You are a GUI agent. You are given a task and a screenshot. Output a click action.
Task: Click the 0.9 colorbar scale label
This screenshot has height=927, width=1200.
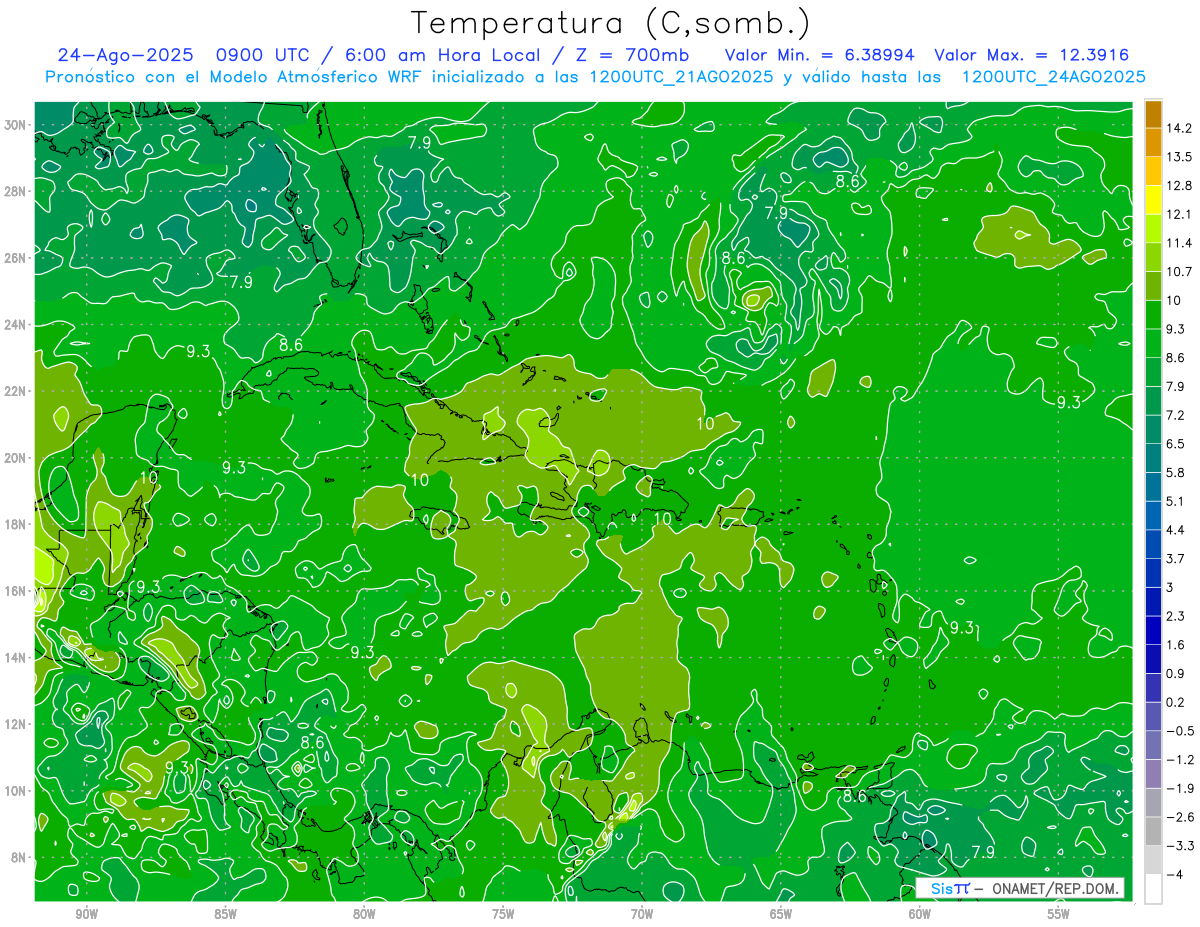[1177, 674]
